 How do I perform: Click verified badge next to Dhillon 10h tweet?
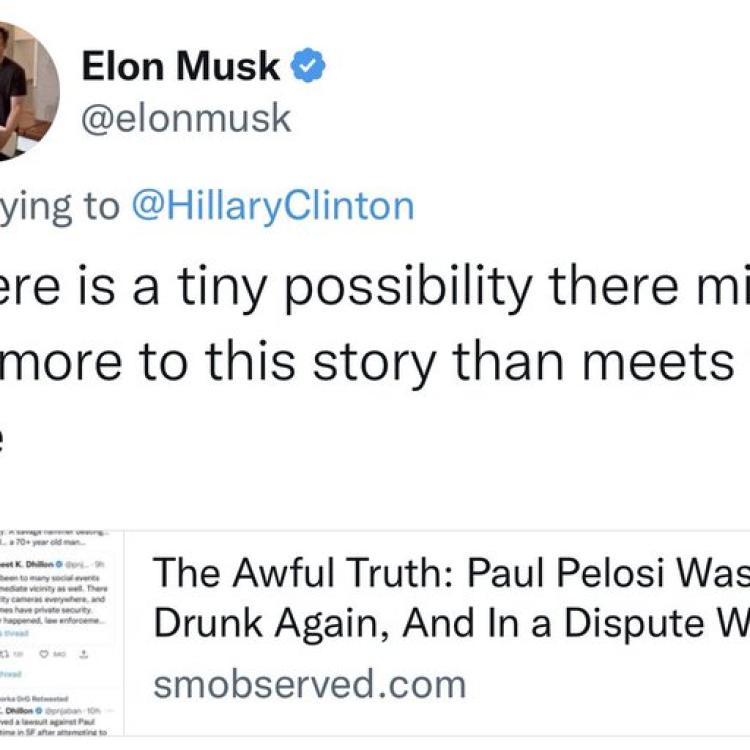(x=39, y=711)
